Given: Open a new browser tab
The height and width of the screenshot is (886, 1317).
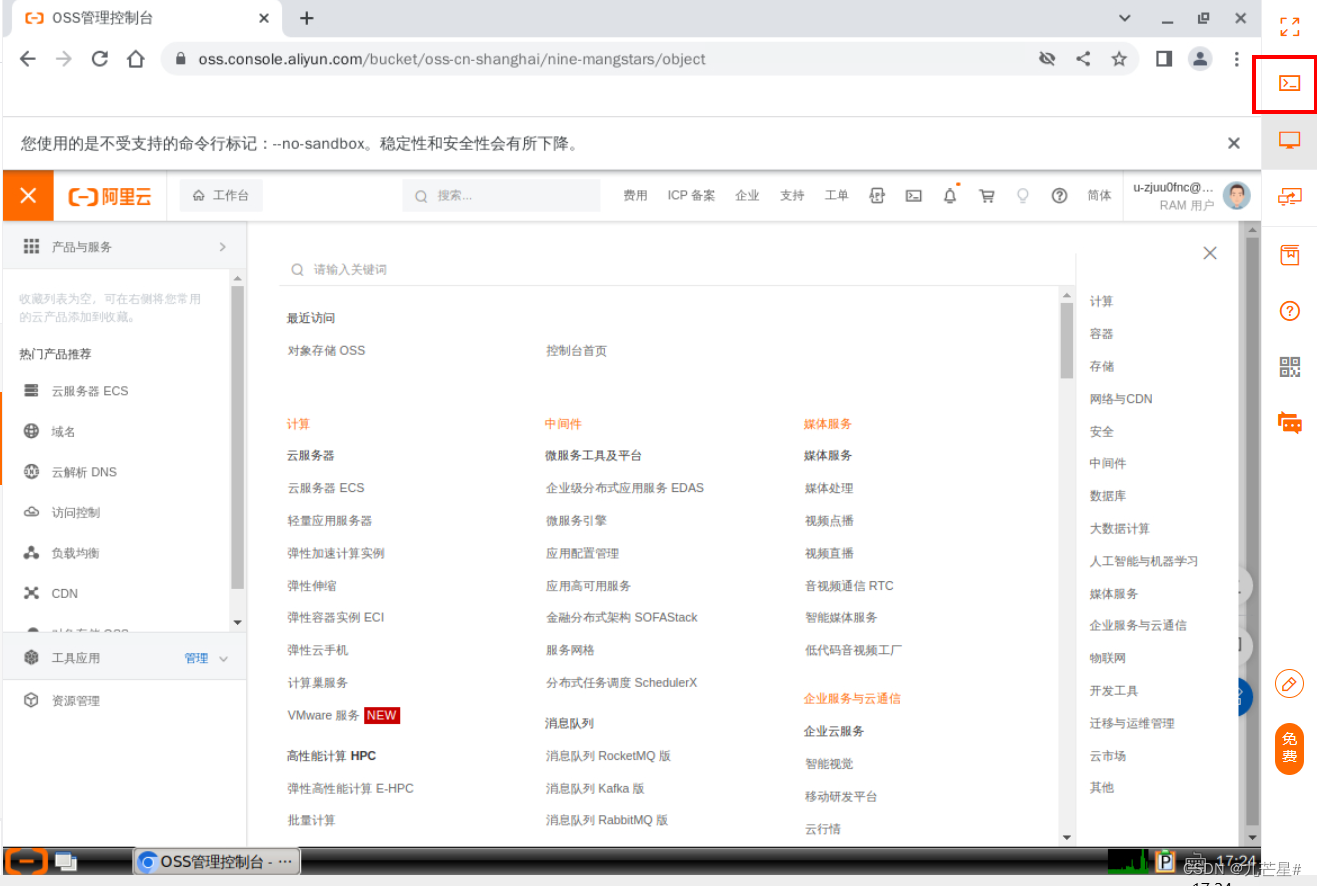Looking at the screenshot, I should tap(307, 18).
